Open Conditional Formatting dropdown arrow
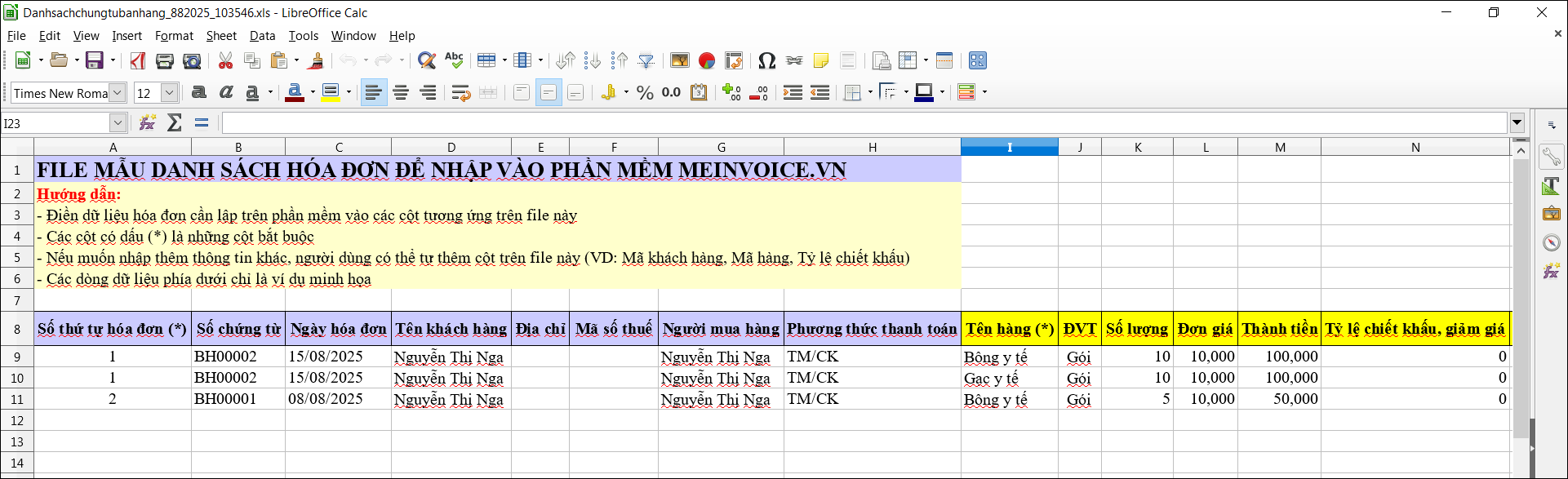The image size is (1568, 479). pos(984,93)
